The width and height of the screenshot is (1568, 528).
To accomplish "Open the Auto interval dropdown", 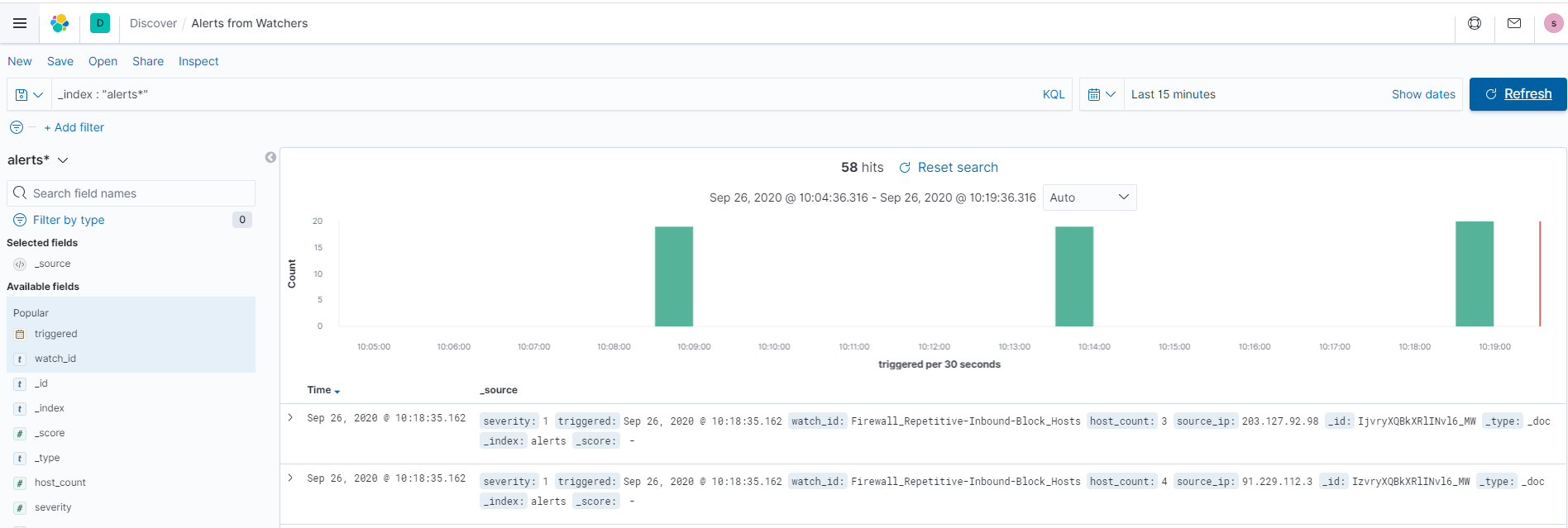I will tap(1089, 197).
